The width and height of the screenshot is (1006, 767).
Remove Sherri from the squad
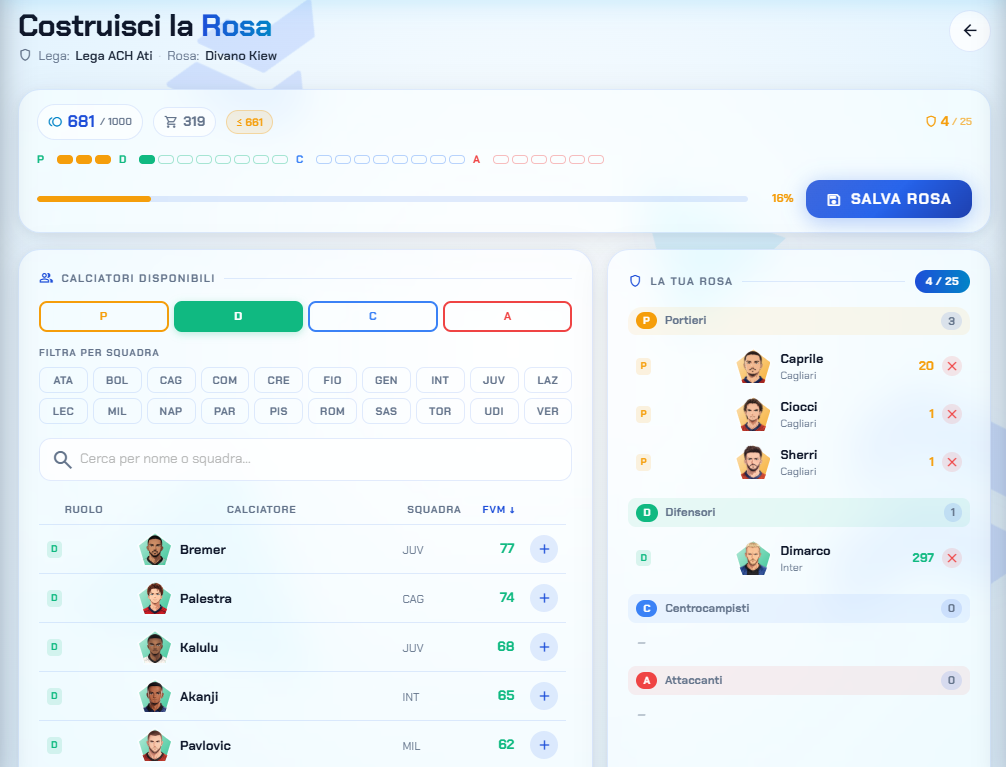click(x=951, y=462)
